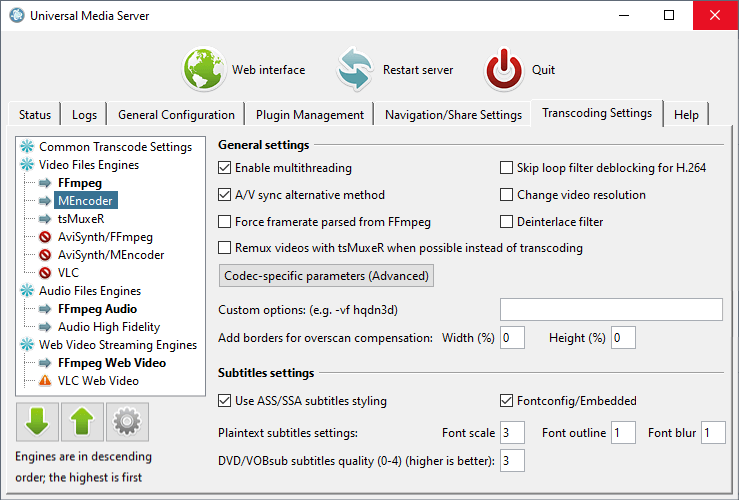Move engine down with green down arrow
Image resolution: width=739 pixels, height=500 pixels.
pos(37,422)
